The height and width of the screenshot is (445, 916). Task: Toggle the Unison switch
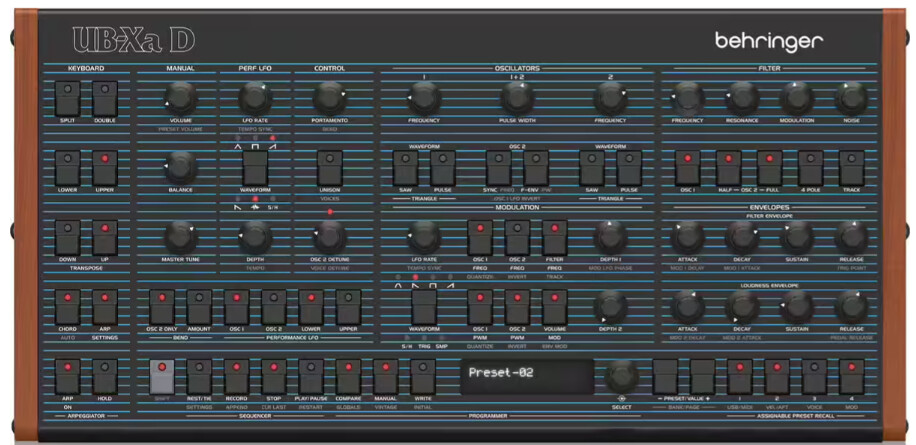pos(329,167)
